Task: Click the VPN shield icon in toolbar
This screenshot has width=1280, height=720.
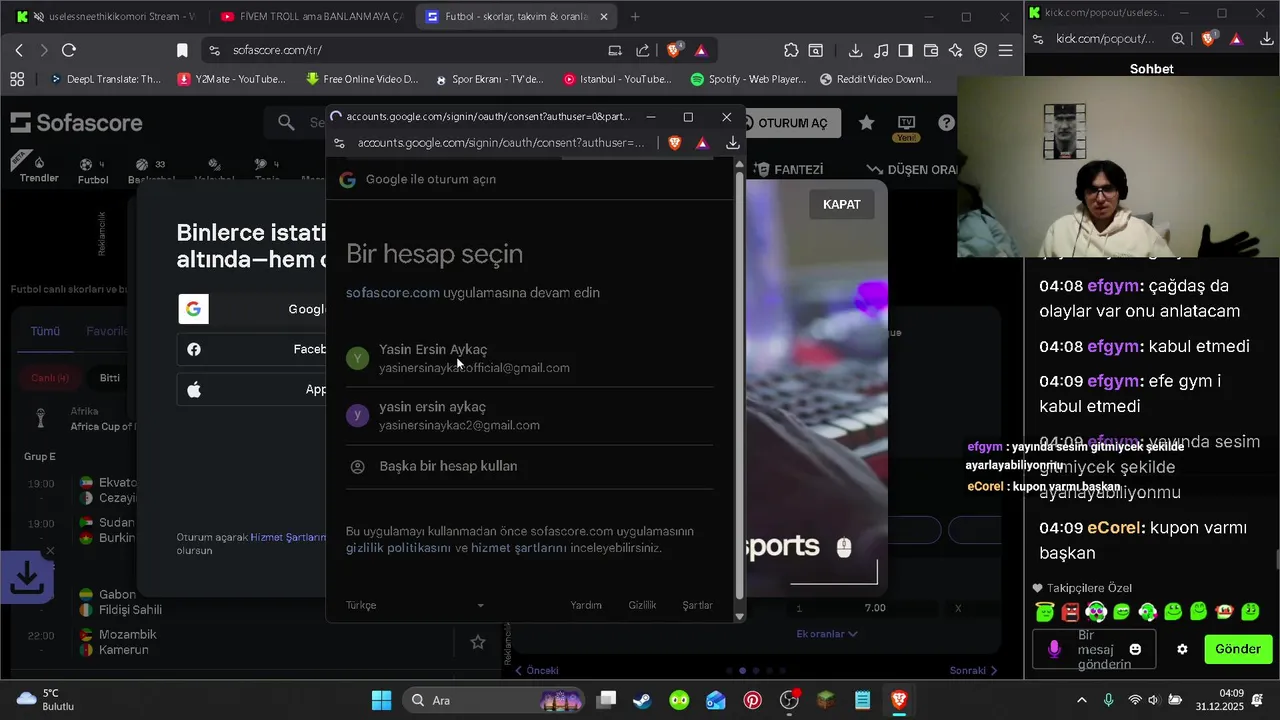Action: 980,50
